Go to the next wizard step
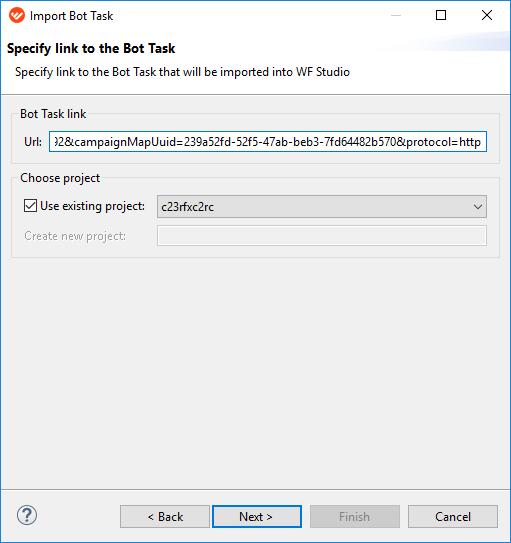511x543 pixels. [257, 516]
